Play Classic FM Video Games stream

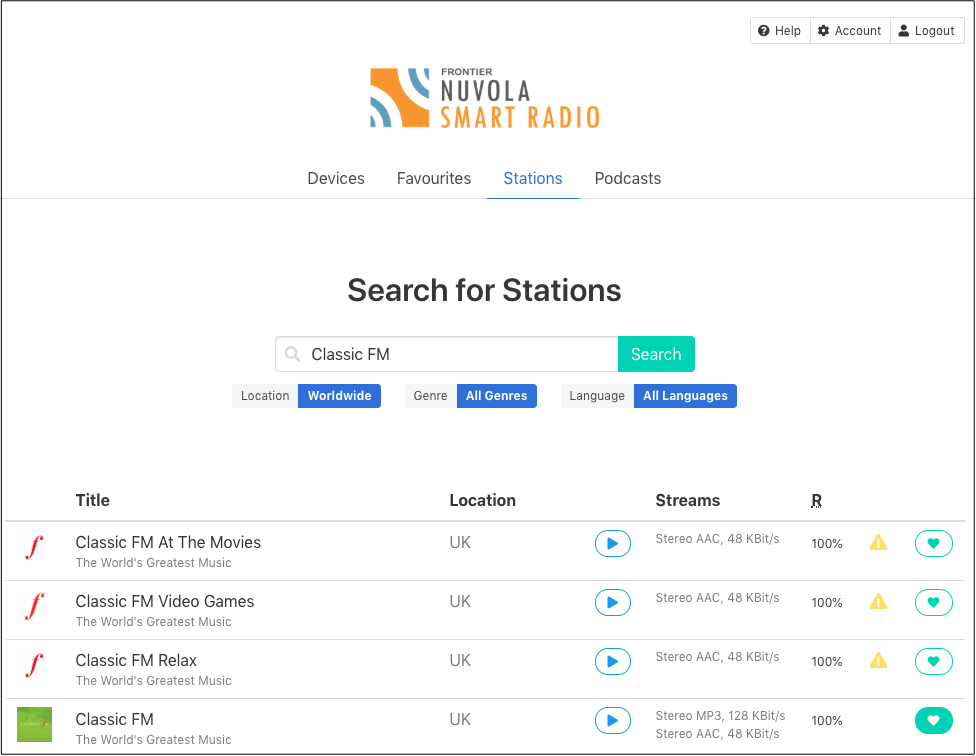[x=612, y=602]
